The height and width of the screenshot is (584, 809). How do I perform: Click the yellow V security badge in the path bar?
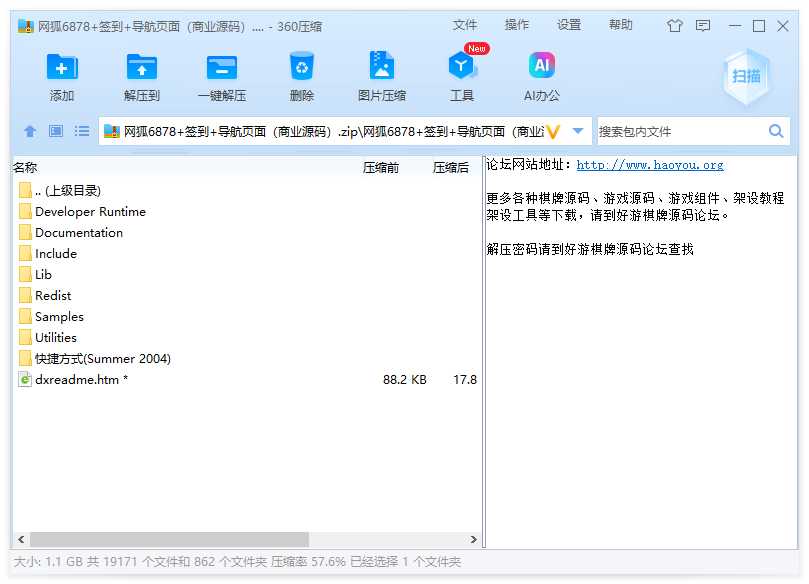tap(553, 132)
